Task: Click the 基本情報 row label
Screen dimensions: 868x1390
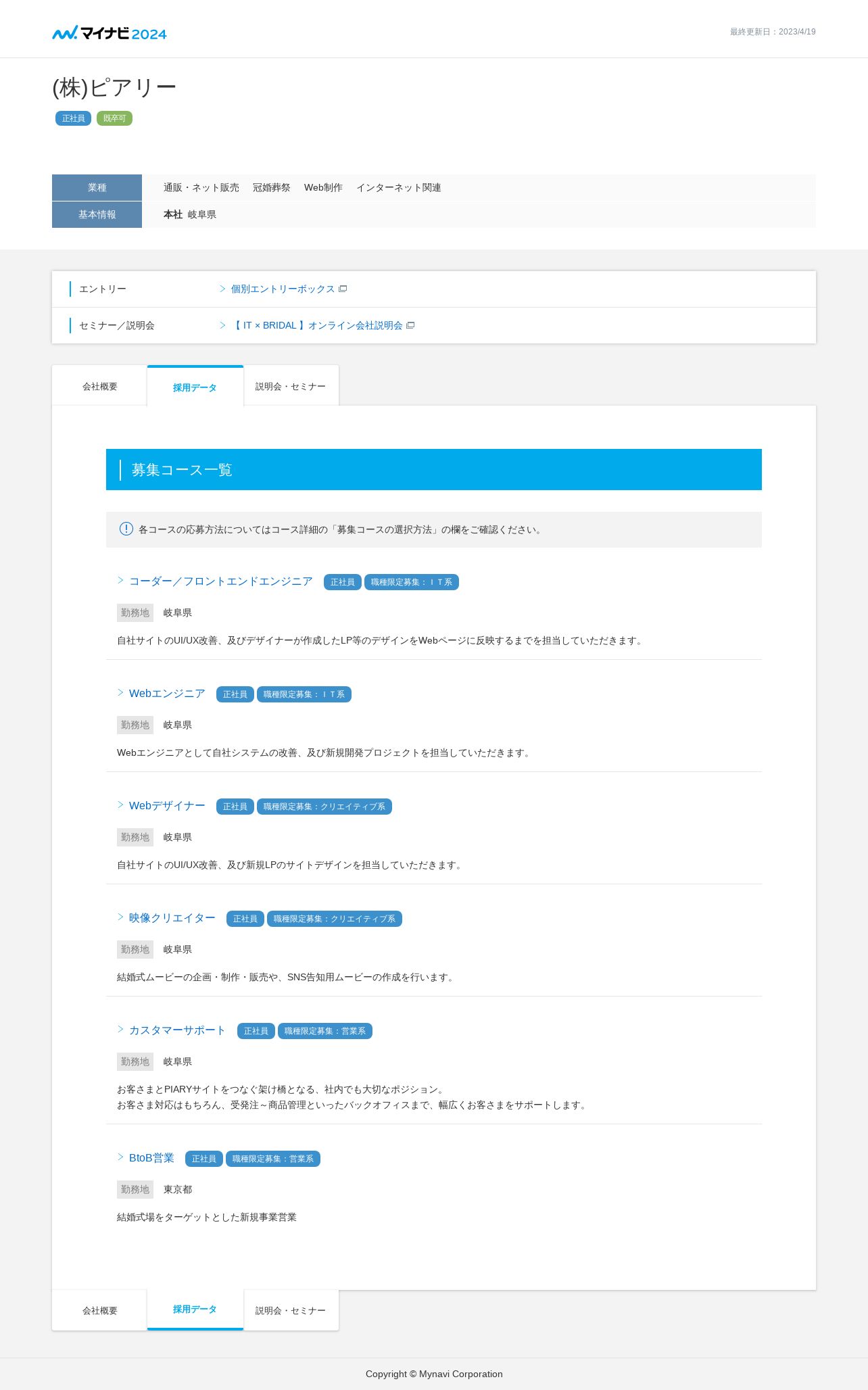Action: (x=97, y=214)
